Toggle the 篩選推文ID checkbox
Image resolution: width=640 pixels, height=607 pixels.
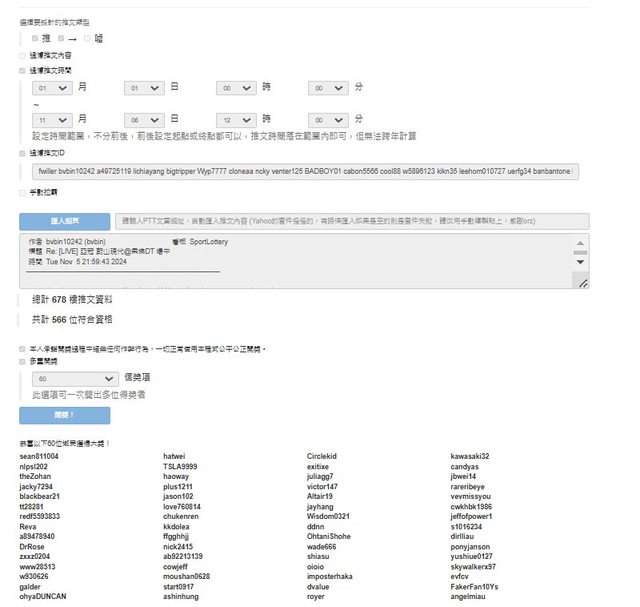tap(23, 153)
